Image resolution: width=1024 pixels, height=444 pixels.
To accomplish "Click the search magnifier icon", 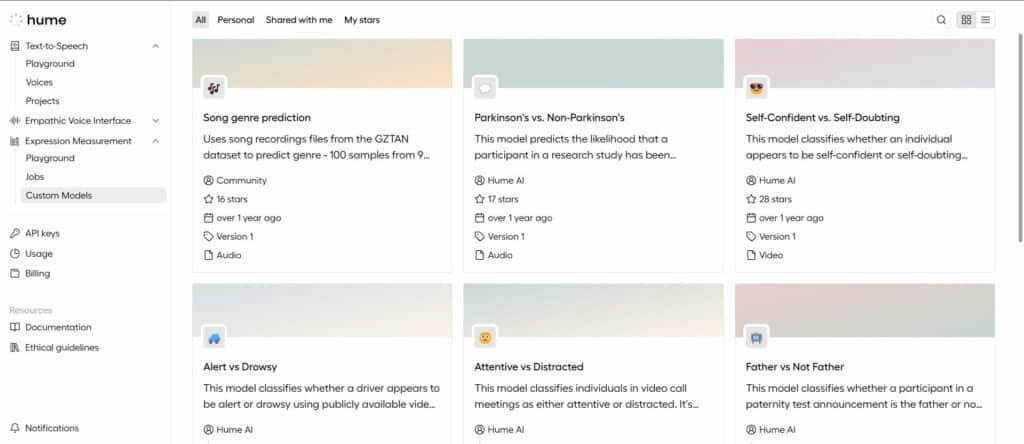I will pos(941,20).
